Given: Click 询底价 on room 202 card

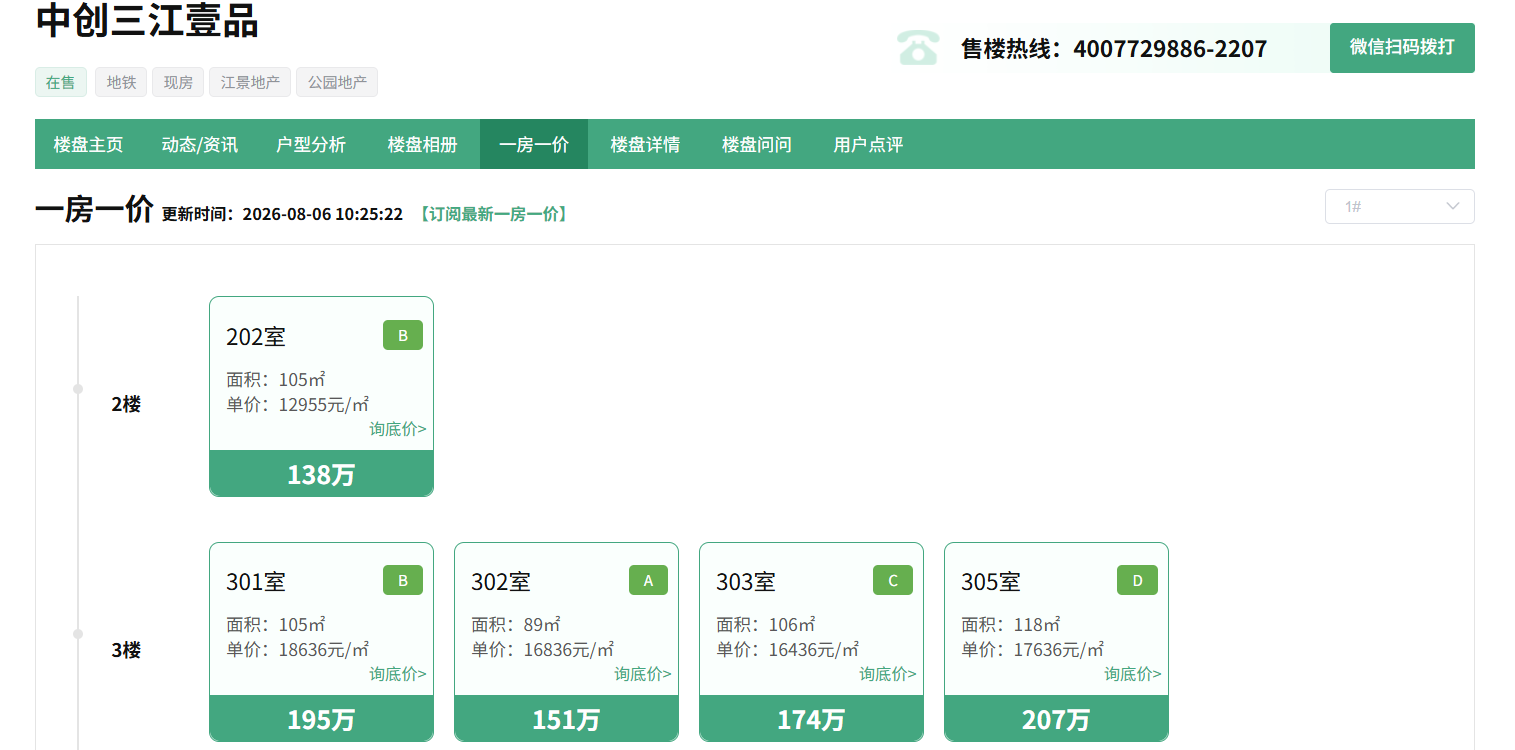Looking at the screenshot, I should (x=398, y=429).
